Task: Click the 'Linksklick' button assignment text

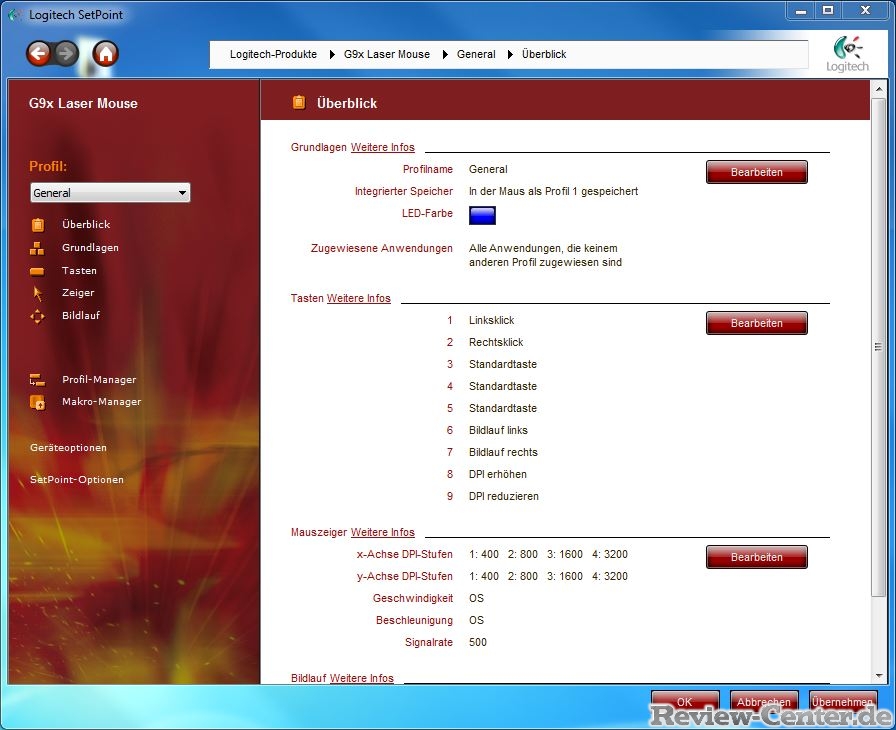Action: 491,320
